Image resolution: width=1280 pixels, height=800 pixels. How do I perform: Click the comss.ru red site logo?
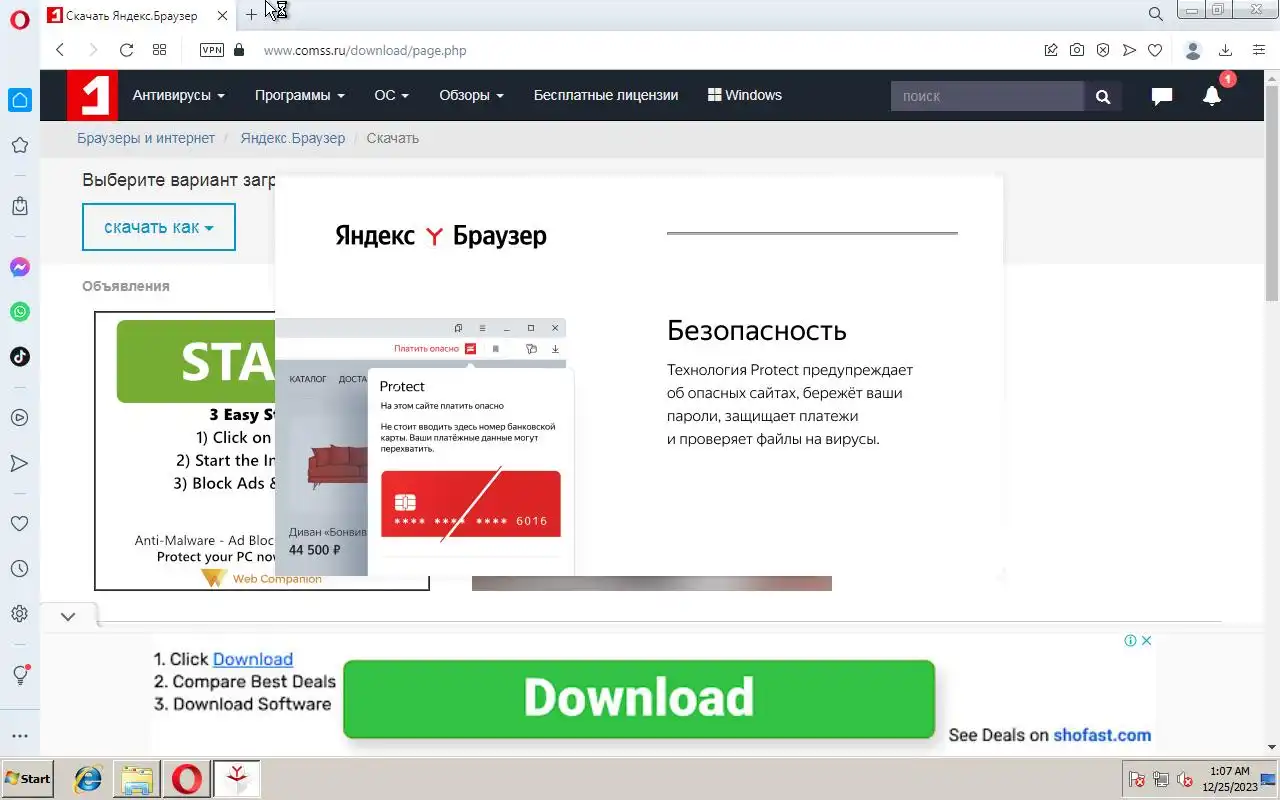tap(92, 96)
